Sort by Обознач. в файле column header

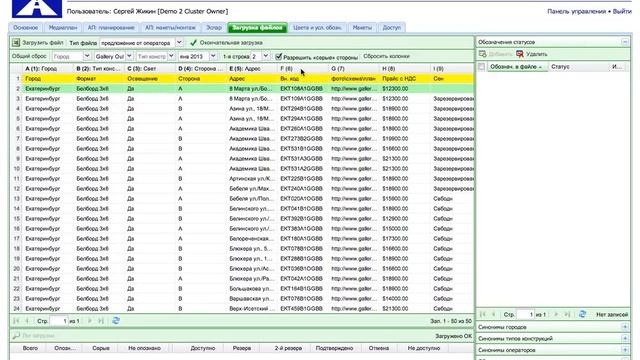(x=517, y=67)
